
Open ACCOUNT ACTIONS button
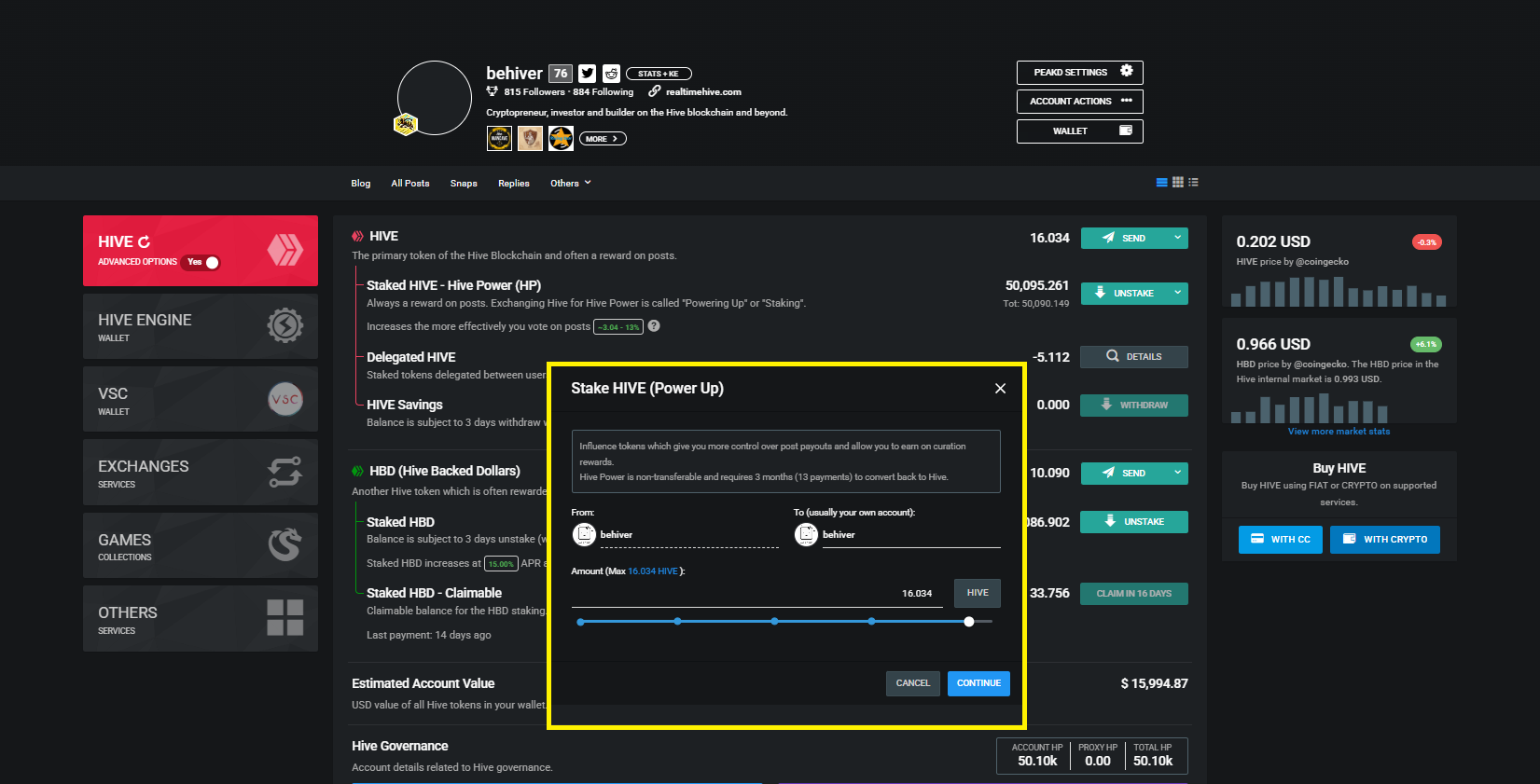1080,102
